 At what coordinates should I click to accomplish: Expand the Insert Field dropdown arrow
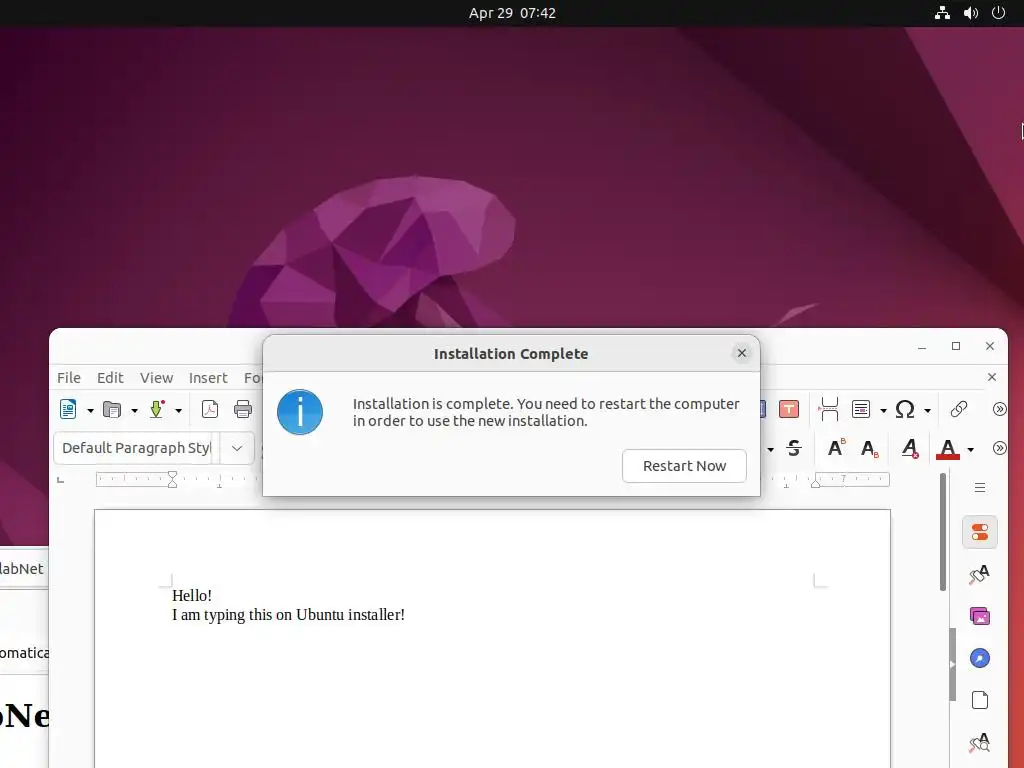pos(883,411)
